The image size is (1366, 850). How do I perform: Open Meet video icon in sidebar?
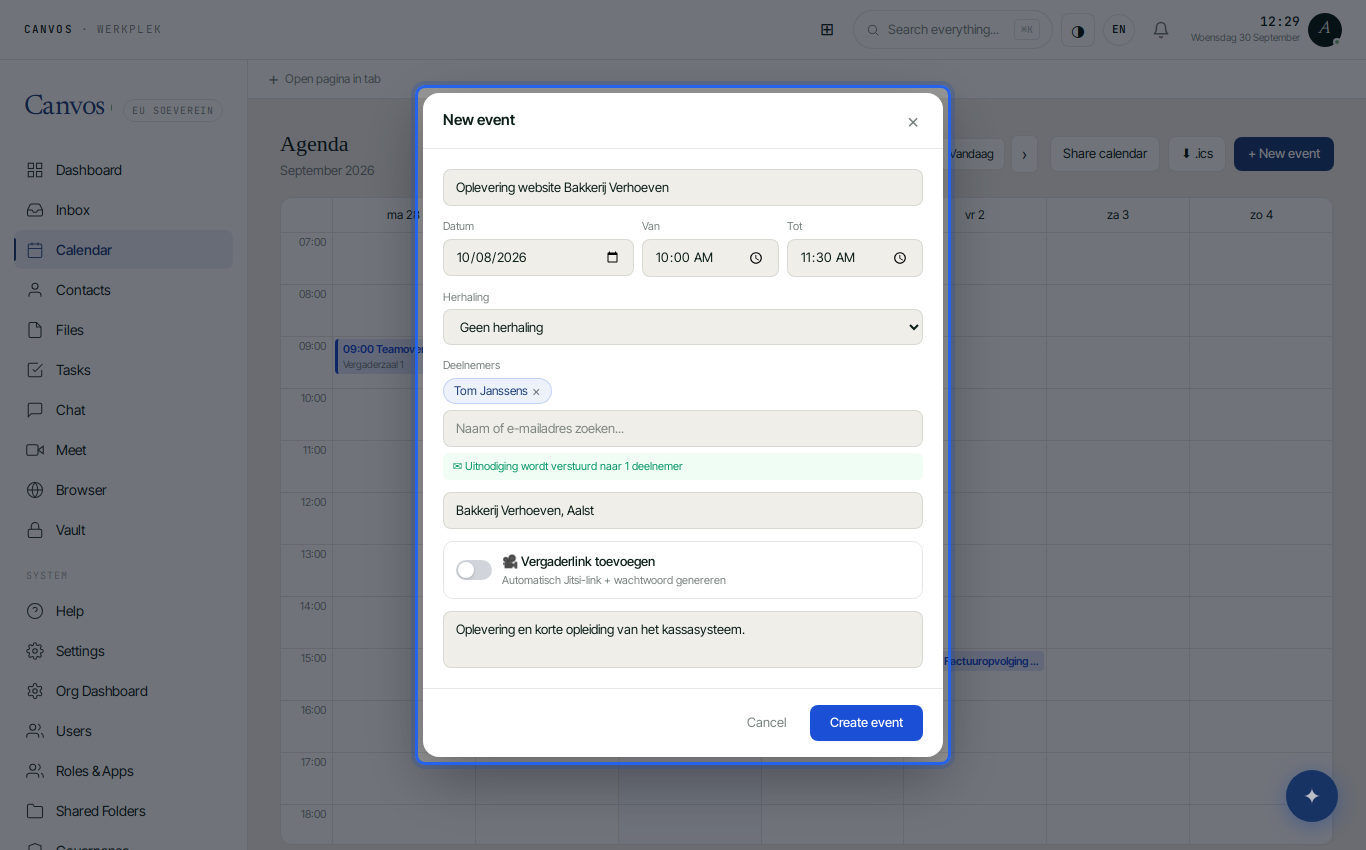35,450
